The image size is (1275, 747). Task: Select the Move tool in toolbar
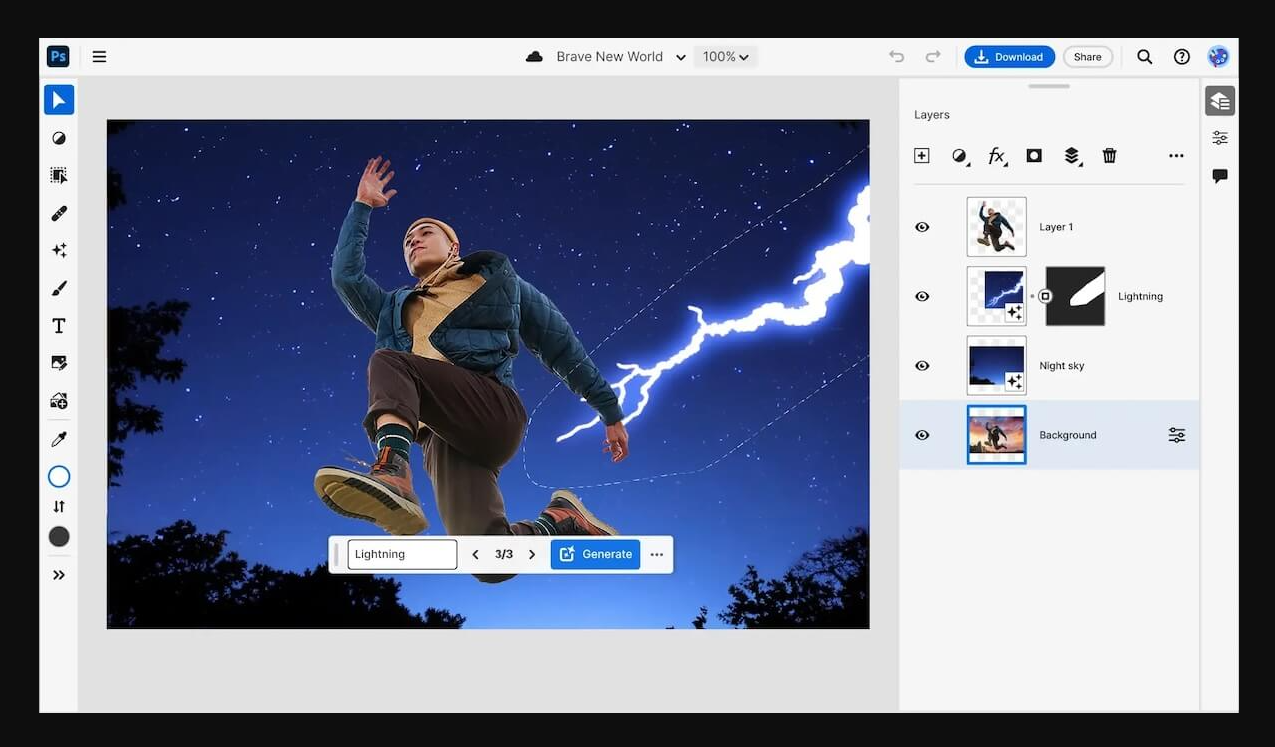point(59,100)
